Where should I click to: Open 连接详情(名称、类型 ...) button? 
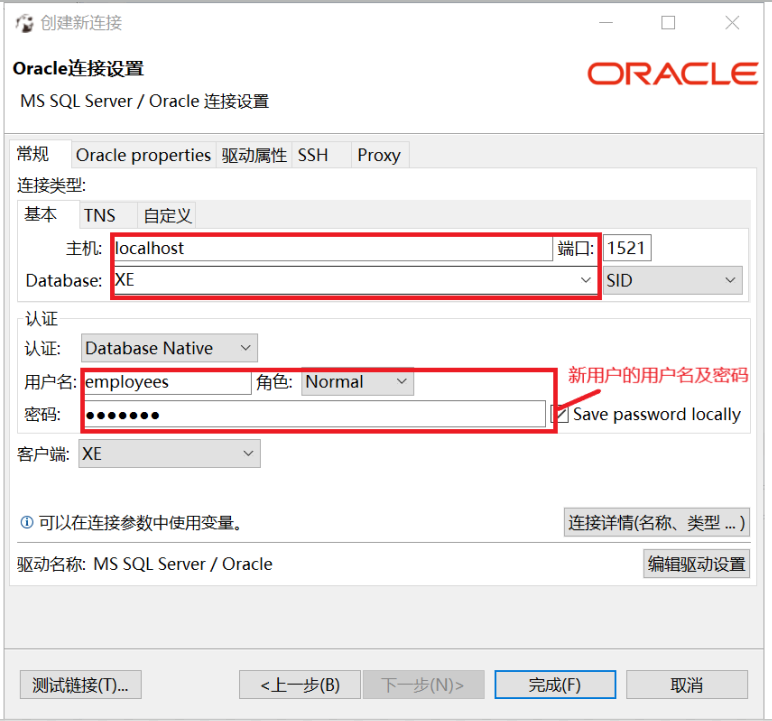pyautogui.click(x=657, y=522)
